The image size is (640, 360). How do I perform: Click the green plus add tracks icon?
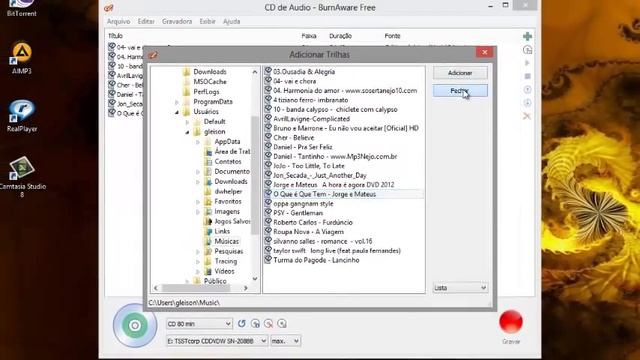coord(527,36)
